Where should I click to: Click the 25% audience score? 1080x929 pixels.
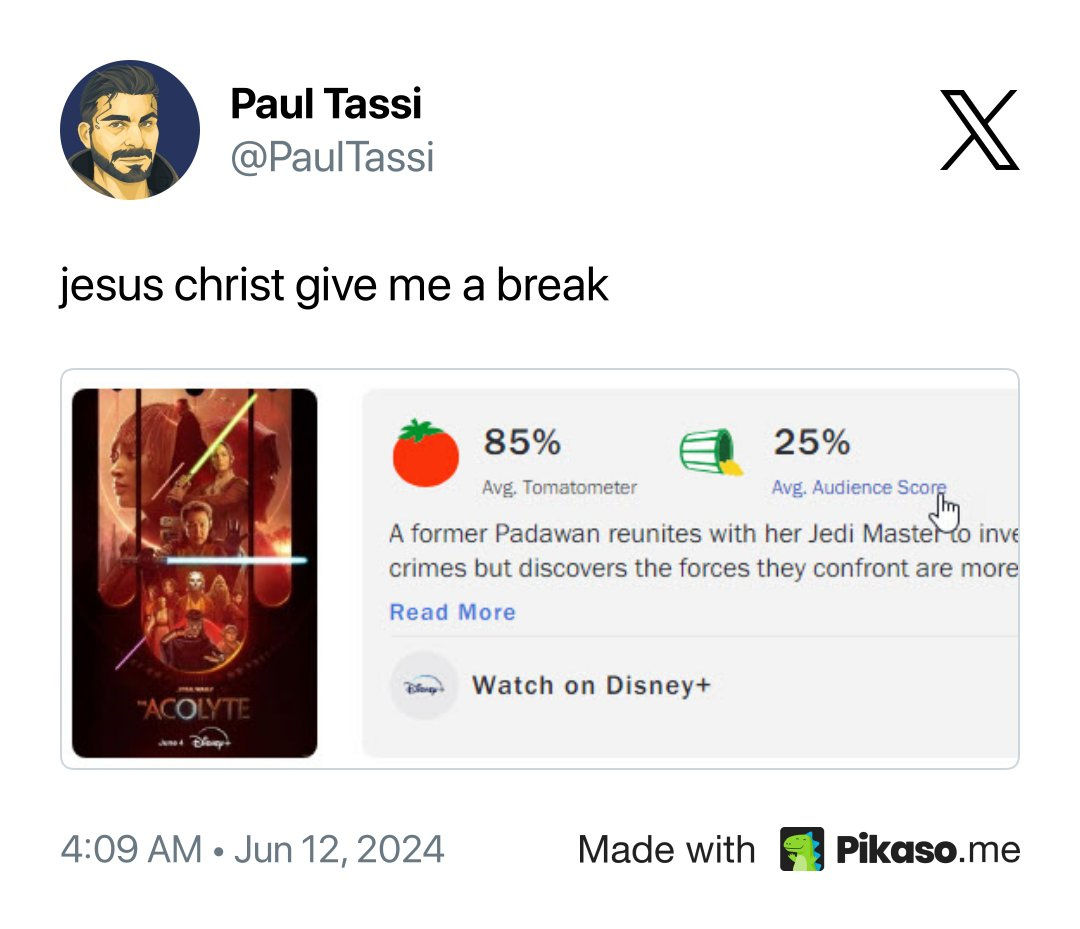[x=812, y=441]
